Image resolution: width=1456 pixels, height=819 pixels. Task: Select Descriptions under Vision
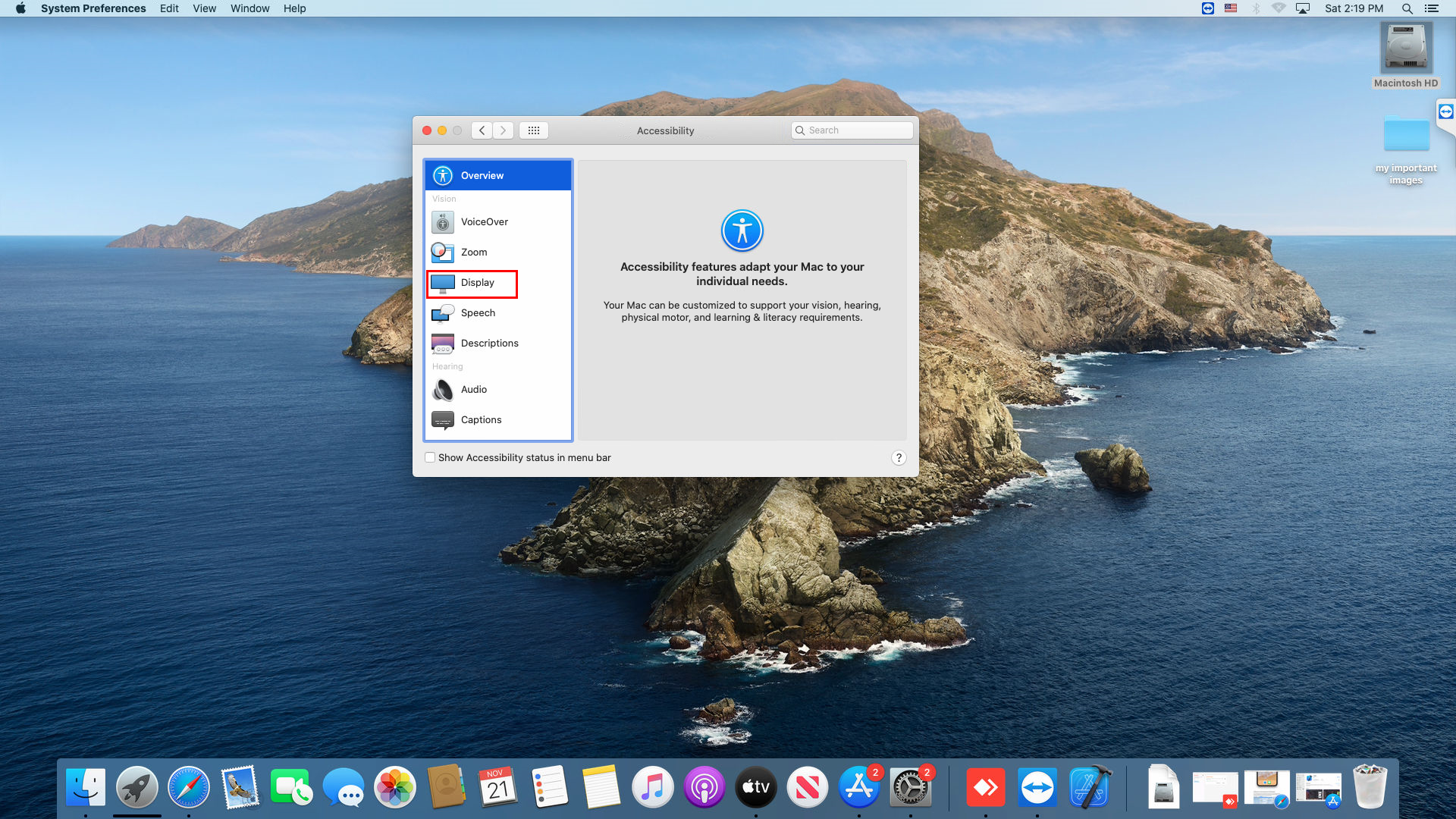pos(489,343)
